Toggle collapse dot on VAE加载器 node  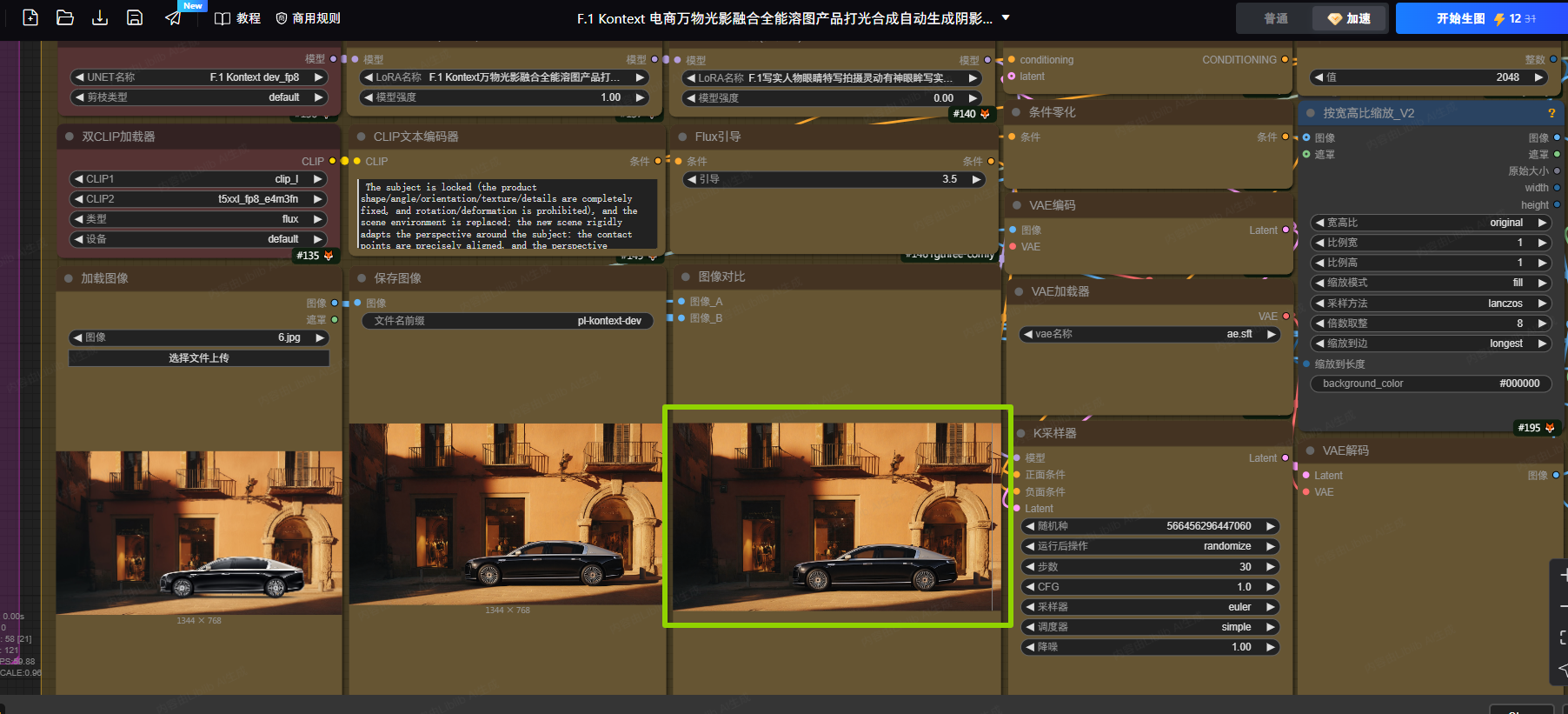click(1019, 292)
